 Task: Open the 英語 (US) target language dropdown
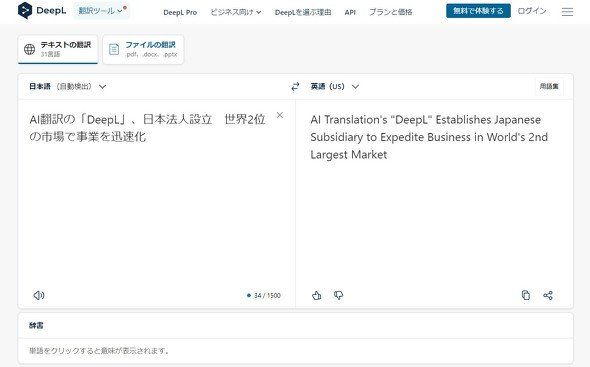click(x=335, y=87)
